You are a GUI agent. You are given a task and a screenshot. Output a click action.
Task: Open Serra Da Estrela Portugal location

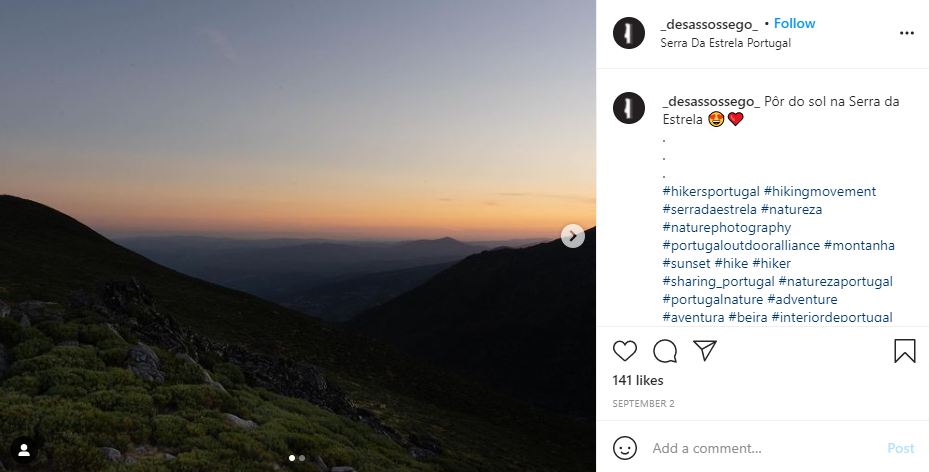pyautogui.click(x=725, y=43)
